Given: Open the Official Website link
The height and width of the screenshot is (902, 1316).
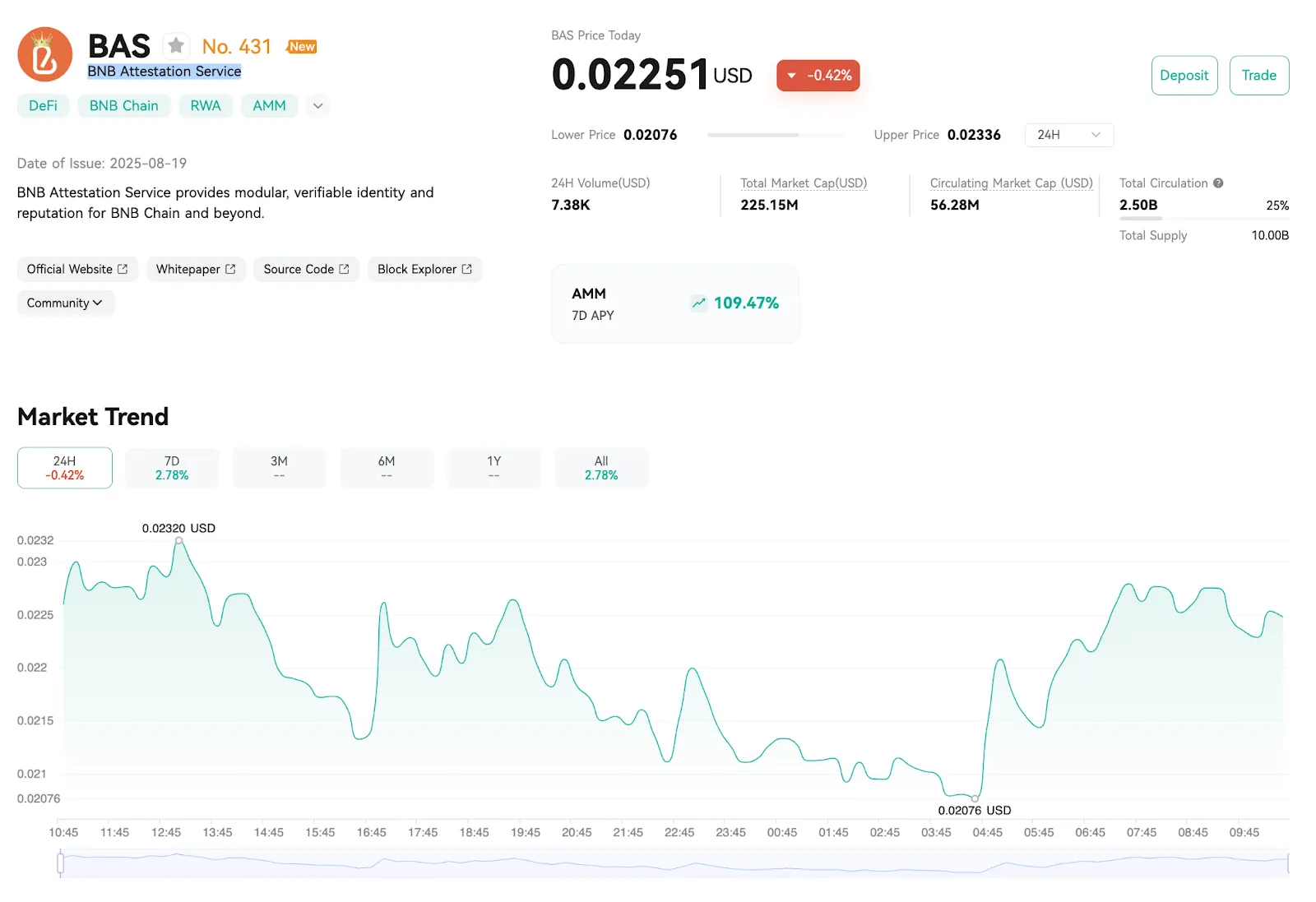Looking at the screenshot, I should (x=77, y=269).
